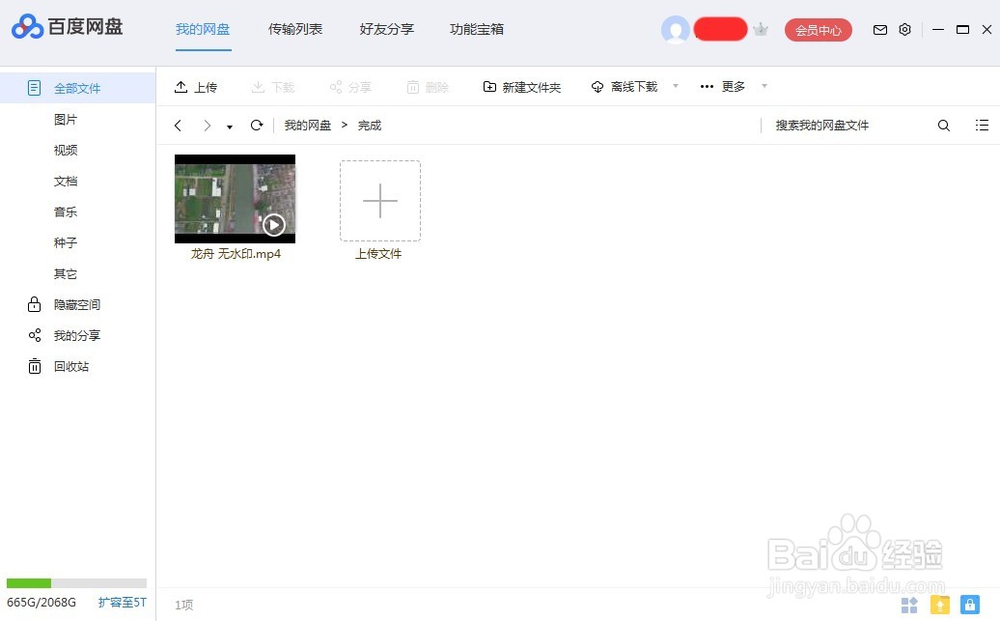Go to the 功能宝箱 tab

click(x=476, y=29)
